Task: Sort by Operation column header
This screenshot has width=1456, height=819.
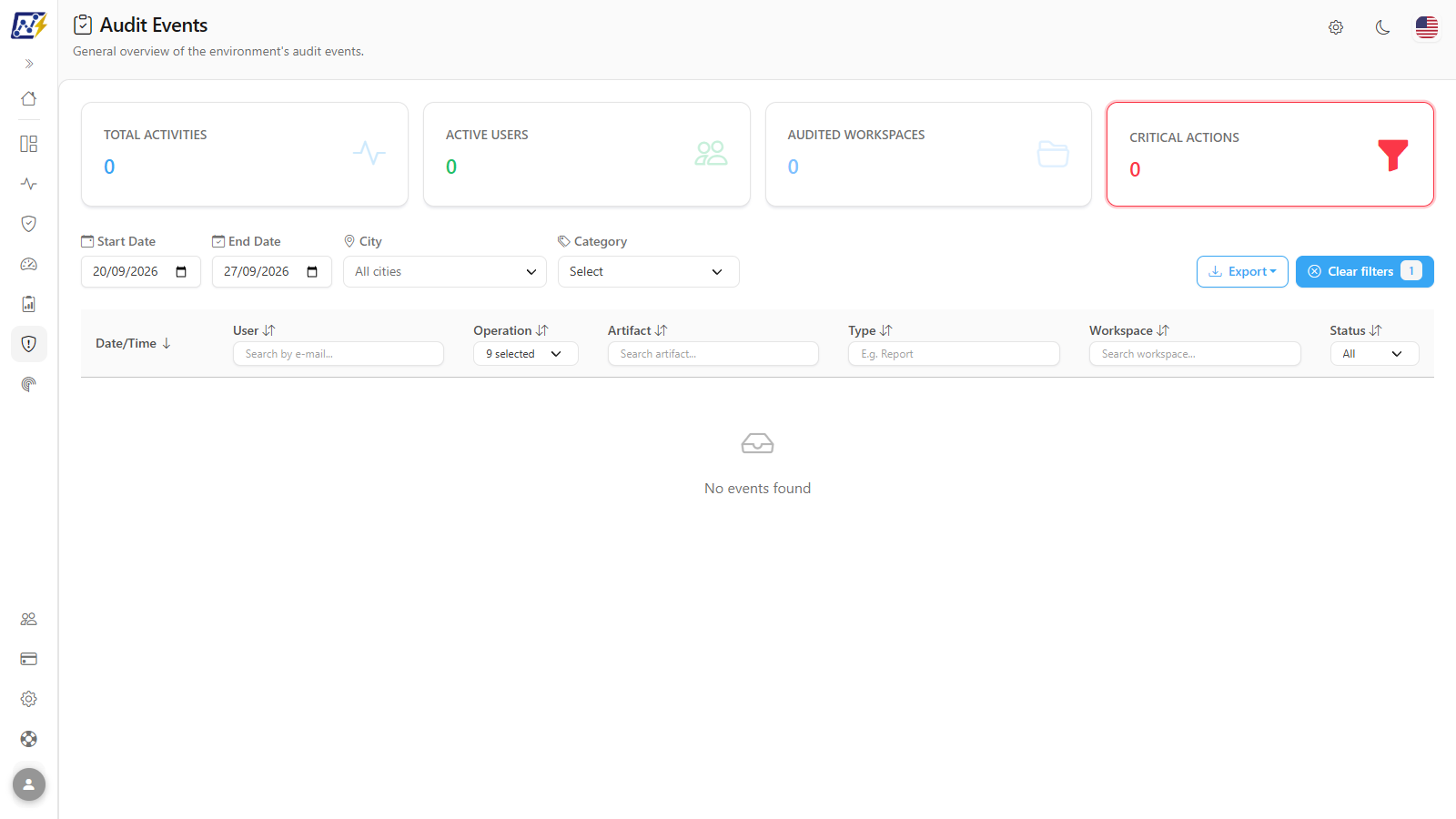Action: click(x=511, y=330)
